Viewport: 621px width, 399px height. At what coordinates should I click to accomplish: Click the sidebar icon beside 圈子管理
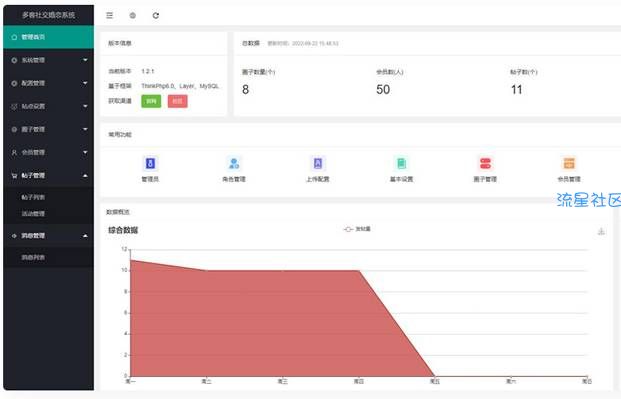click(x=14, y=129)
